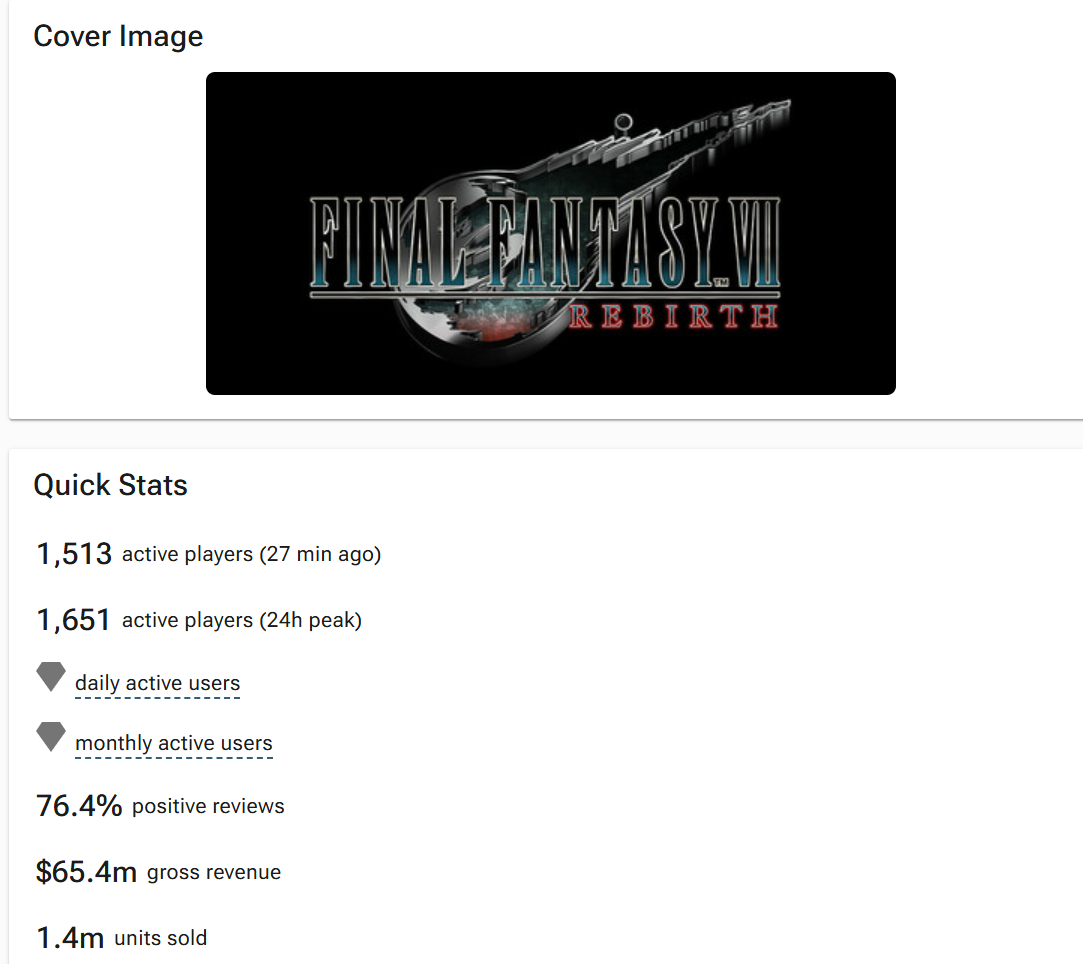Select the 1.4m units sold value

click(70, 938)
